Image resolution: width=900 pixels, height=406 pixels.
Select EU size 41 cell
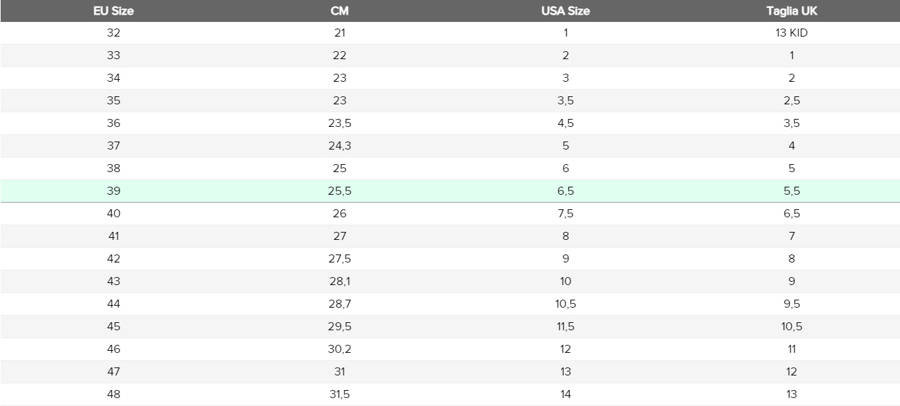point(113,236)
